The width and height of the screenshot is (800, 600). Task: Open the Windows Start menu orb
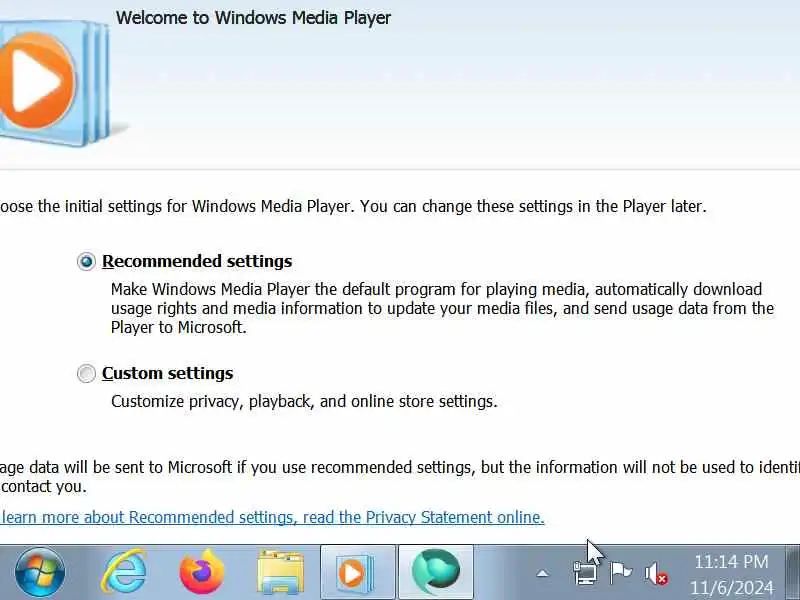point(40,572)
